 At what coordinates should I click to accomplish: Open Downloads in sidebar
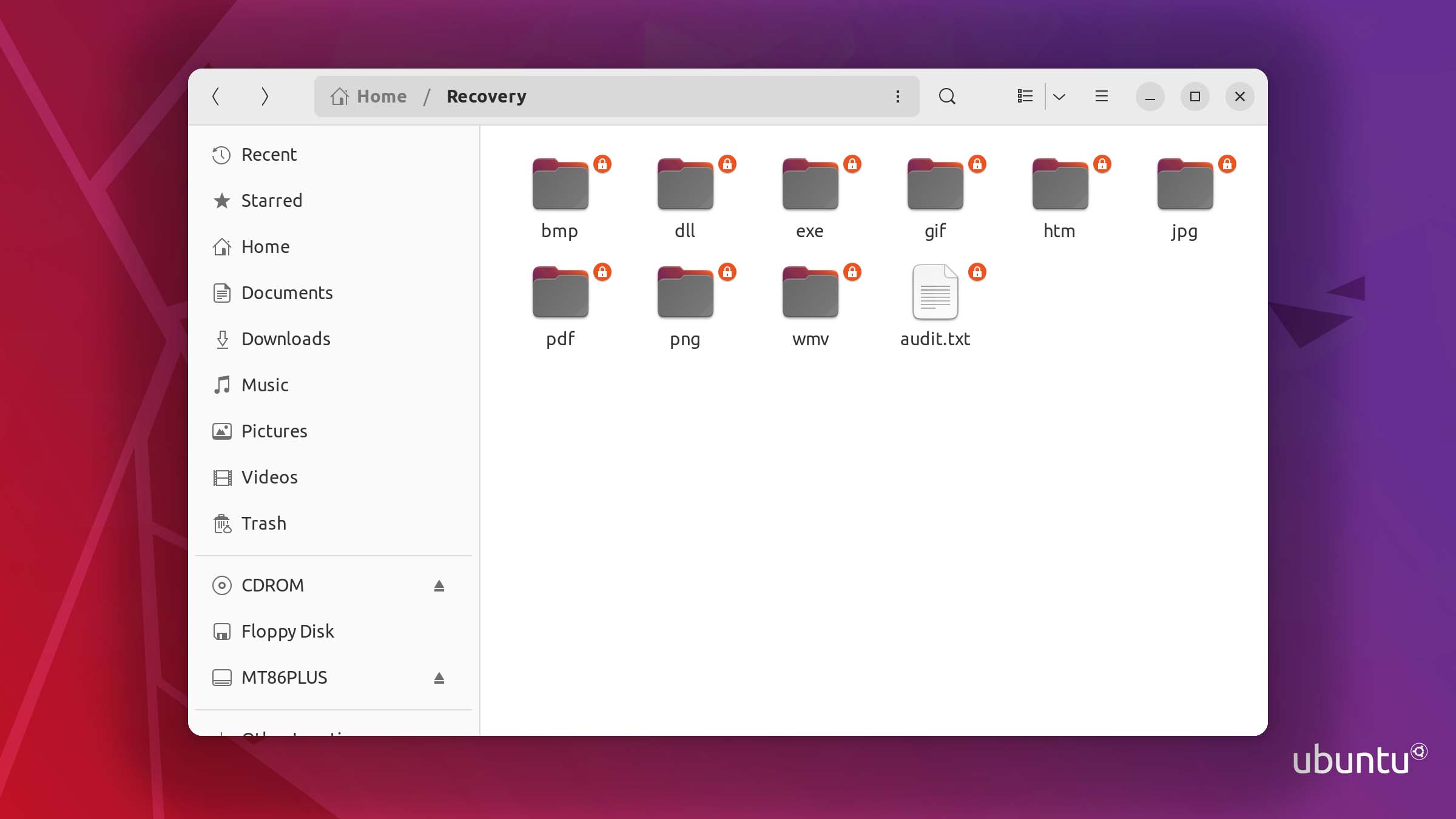tap(334, 339)
